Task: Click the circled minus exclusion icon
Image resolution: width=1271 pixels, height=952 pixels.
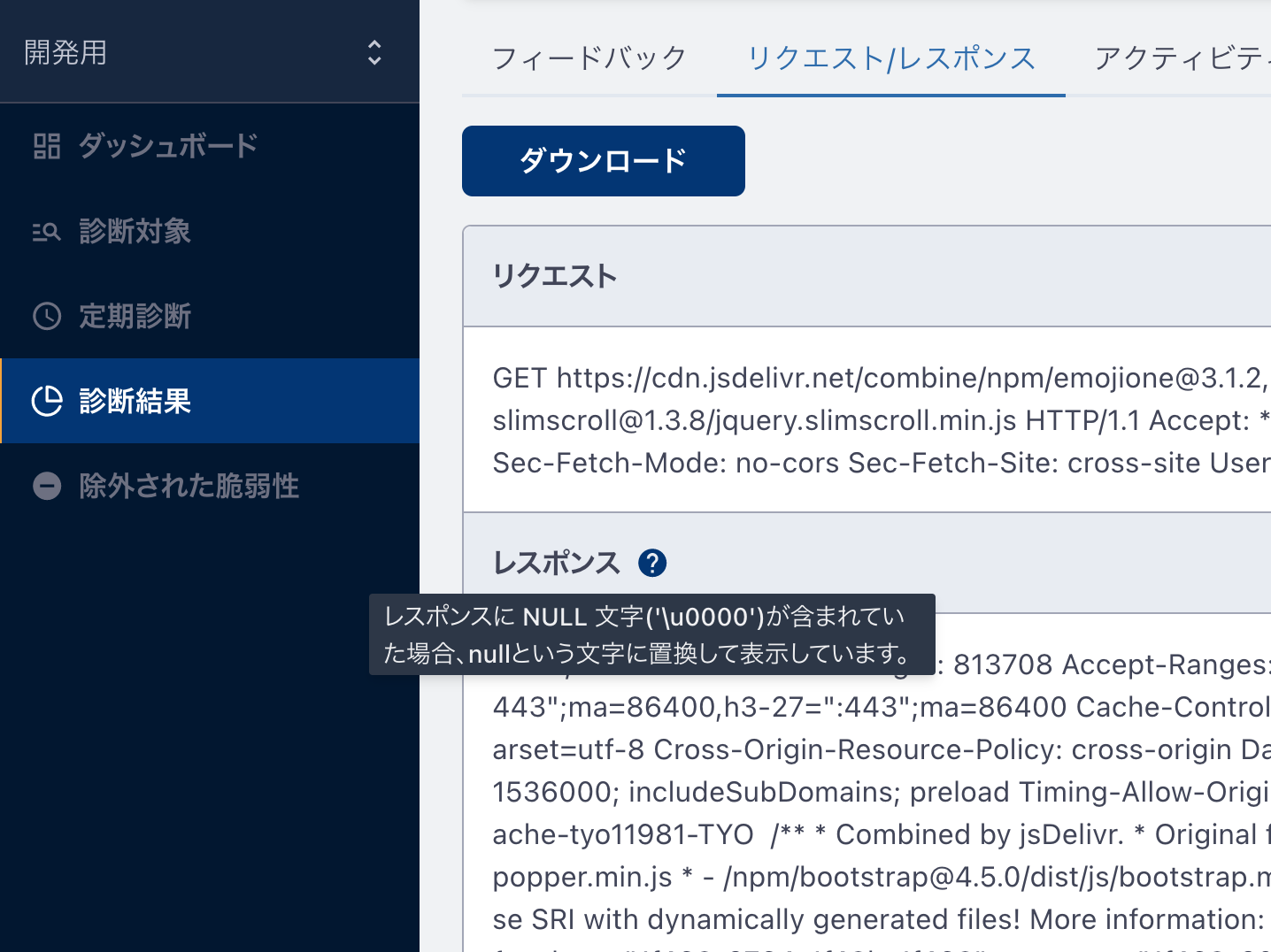Action: tap(47, 486)
